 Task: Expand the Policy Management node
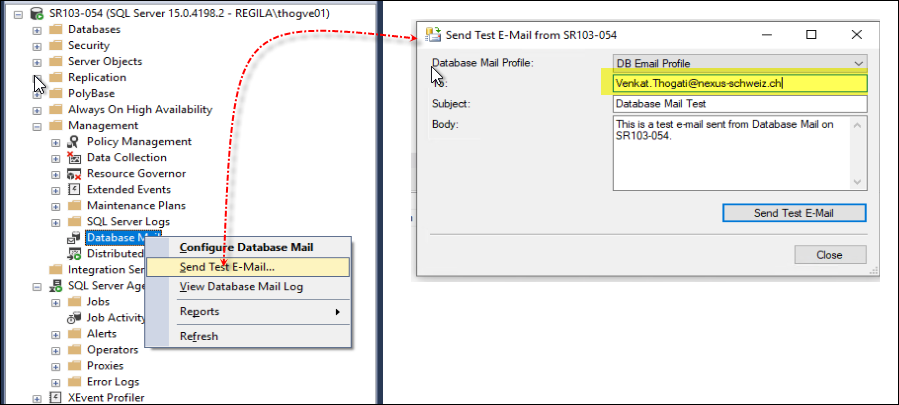tap(55, 142)
